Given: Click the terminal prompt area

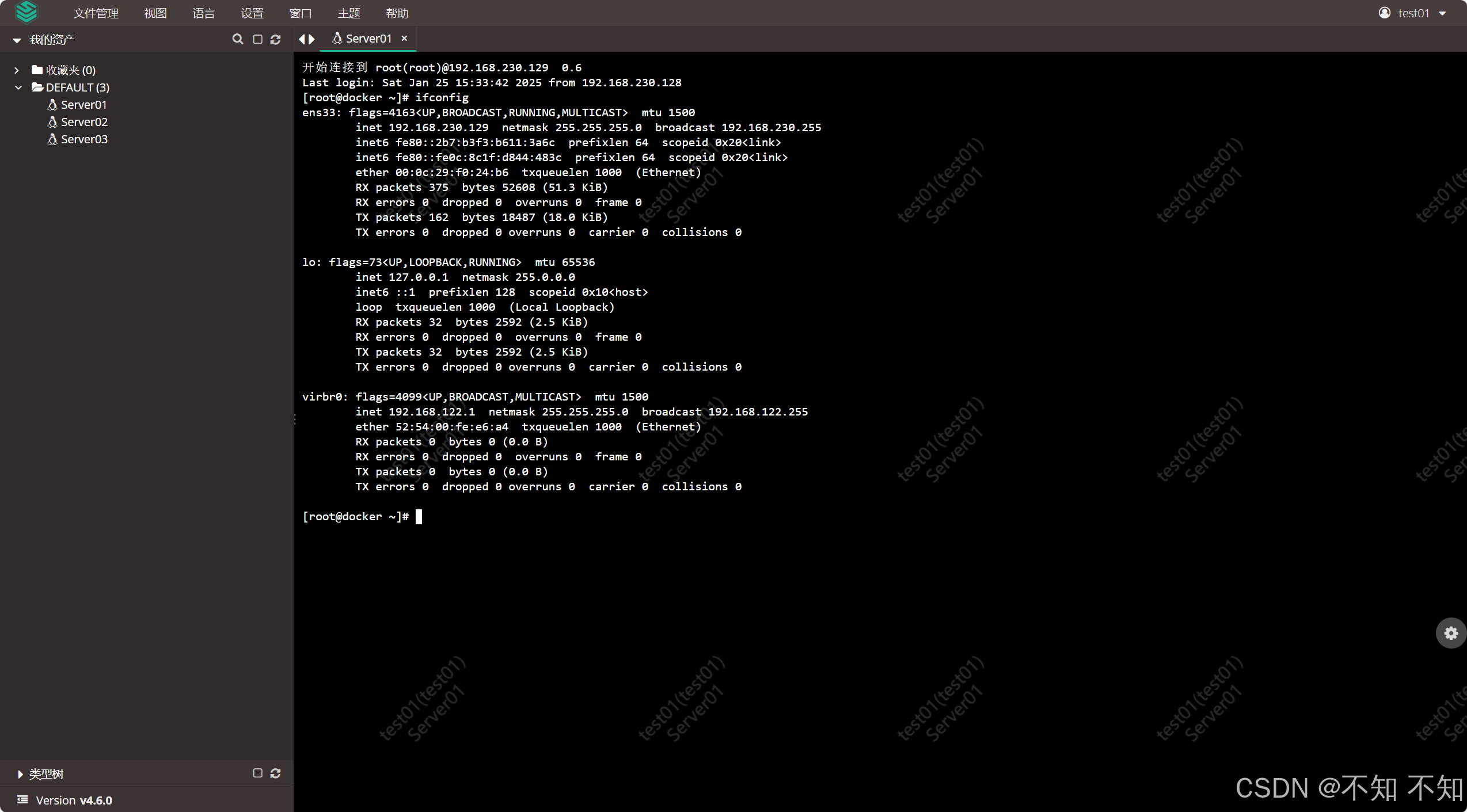Looking at the screenshot, I should (x=419, y=517).
